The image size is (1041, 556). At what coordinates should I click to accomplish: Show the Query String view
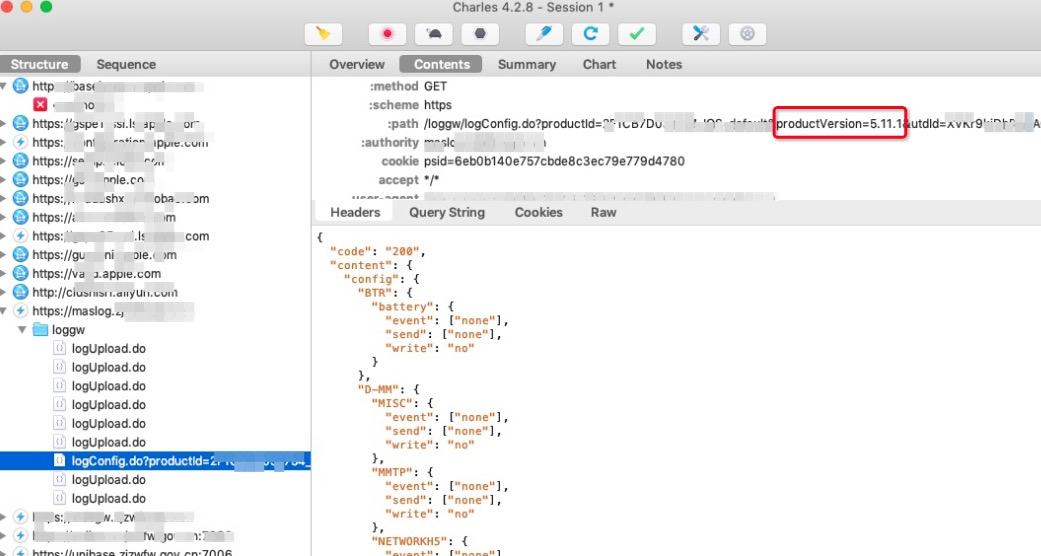click(x=447, y=213)
